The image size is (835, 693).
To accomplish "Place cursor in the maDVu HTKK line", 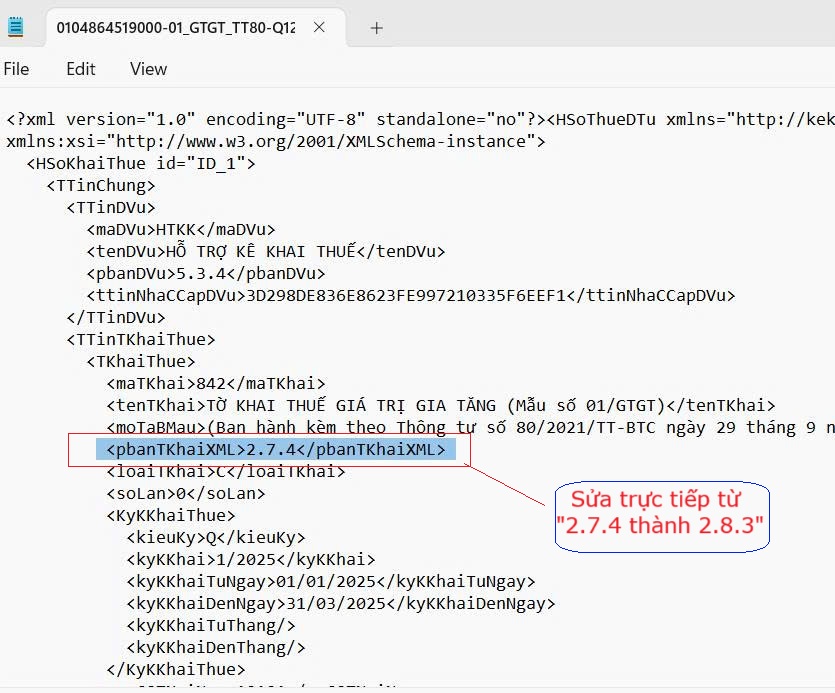I will click(181, 230).
